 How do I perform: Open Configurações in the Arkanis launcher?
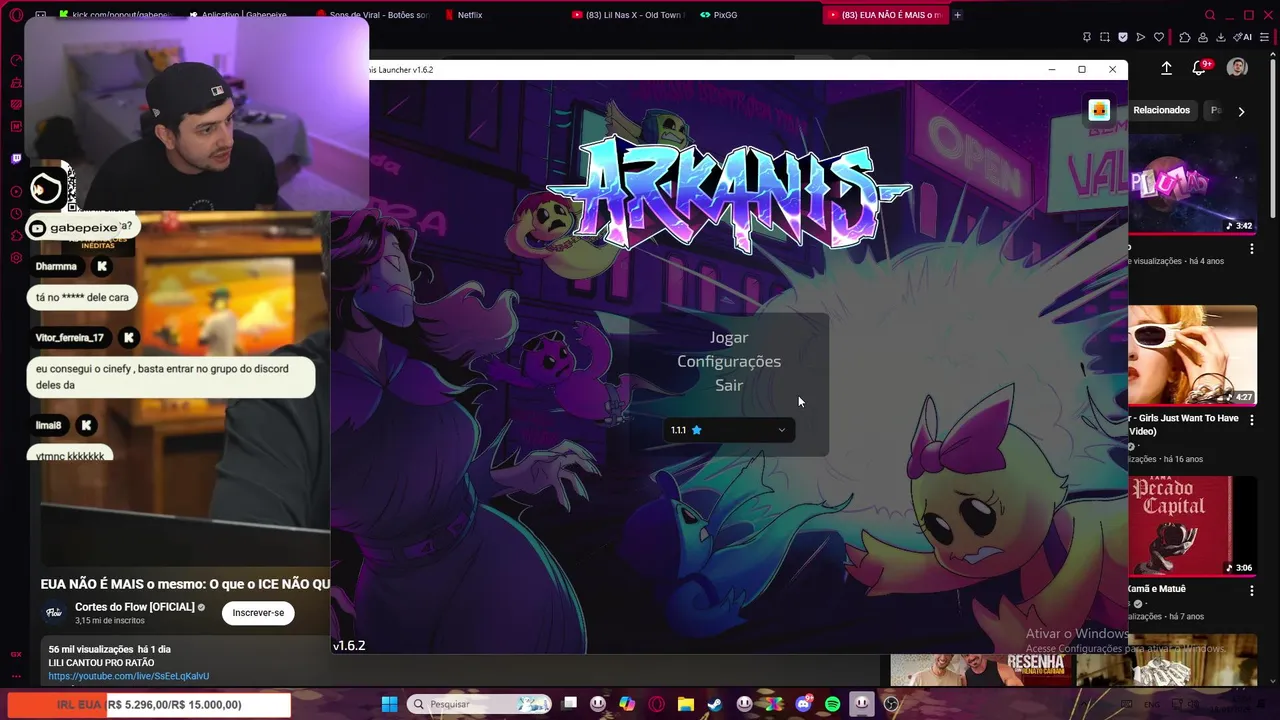[729, 362]
